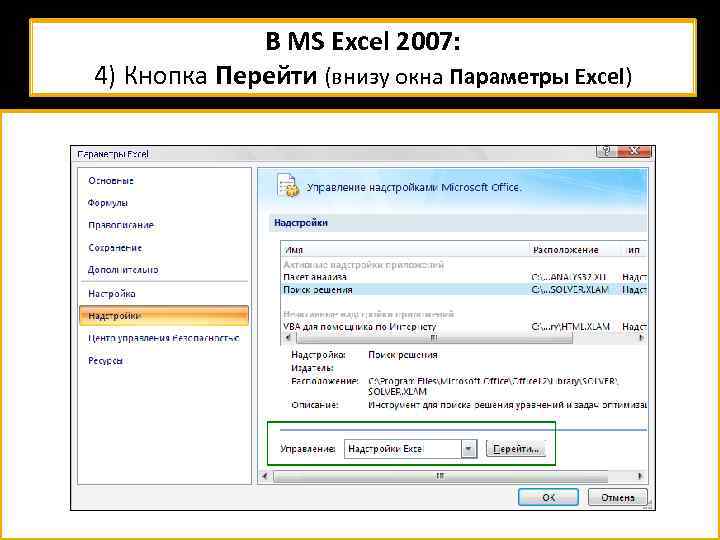Close the Параметры Excel window
This screenshot has height=540, width=720.
[x=634, y=152]
